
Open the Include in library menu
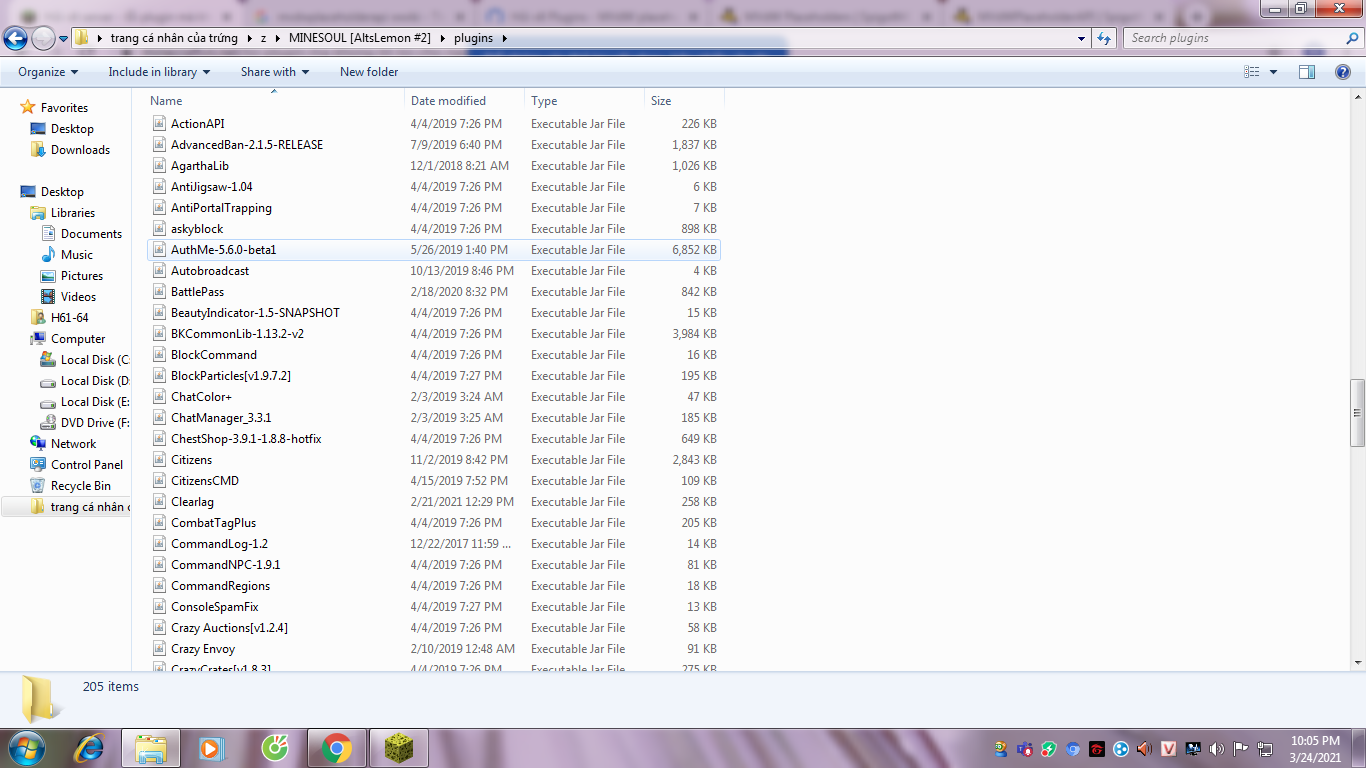[159, 72]
